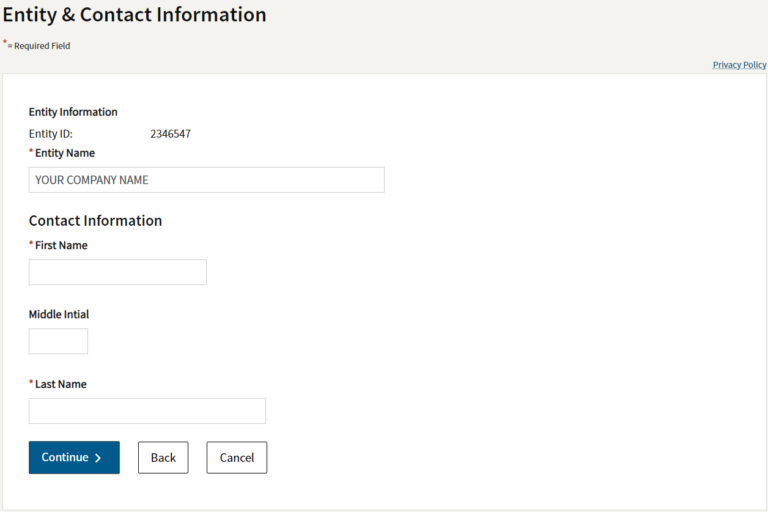Click the First Name field label
The image size is (768, 512).
61,245
